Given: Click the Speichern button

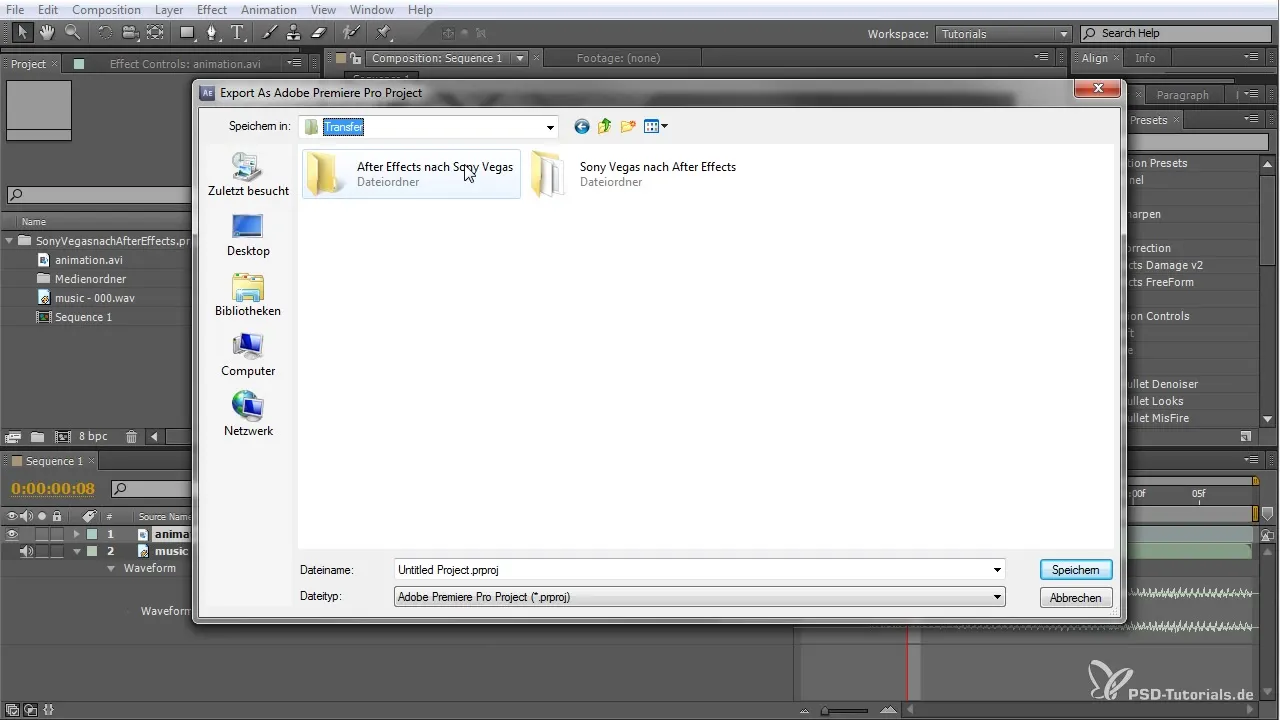Looking at the screenshot, I should click(1076, 570).
